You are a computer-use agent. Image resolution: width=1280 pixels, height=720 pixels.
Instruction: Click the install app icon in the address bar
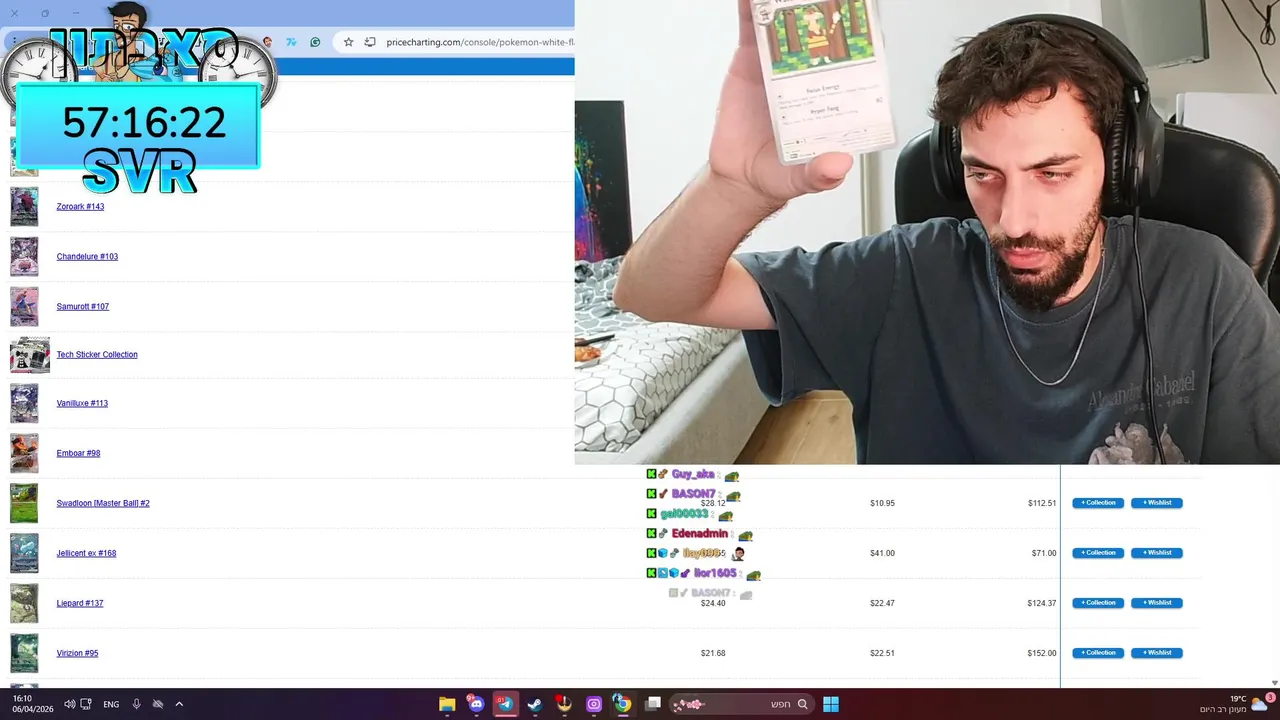[x=370, y=42]
